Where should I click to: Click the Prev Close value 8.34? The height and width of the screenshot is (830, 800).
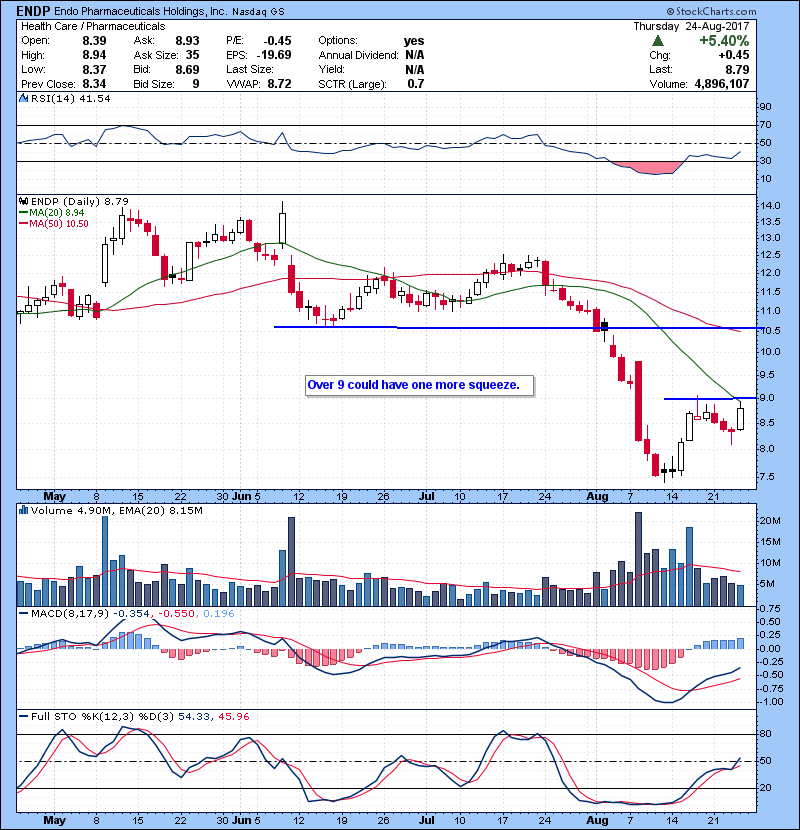pos(94,84)
